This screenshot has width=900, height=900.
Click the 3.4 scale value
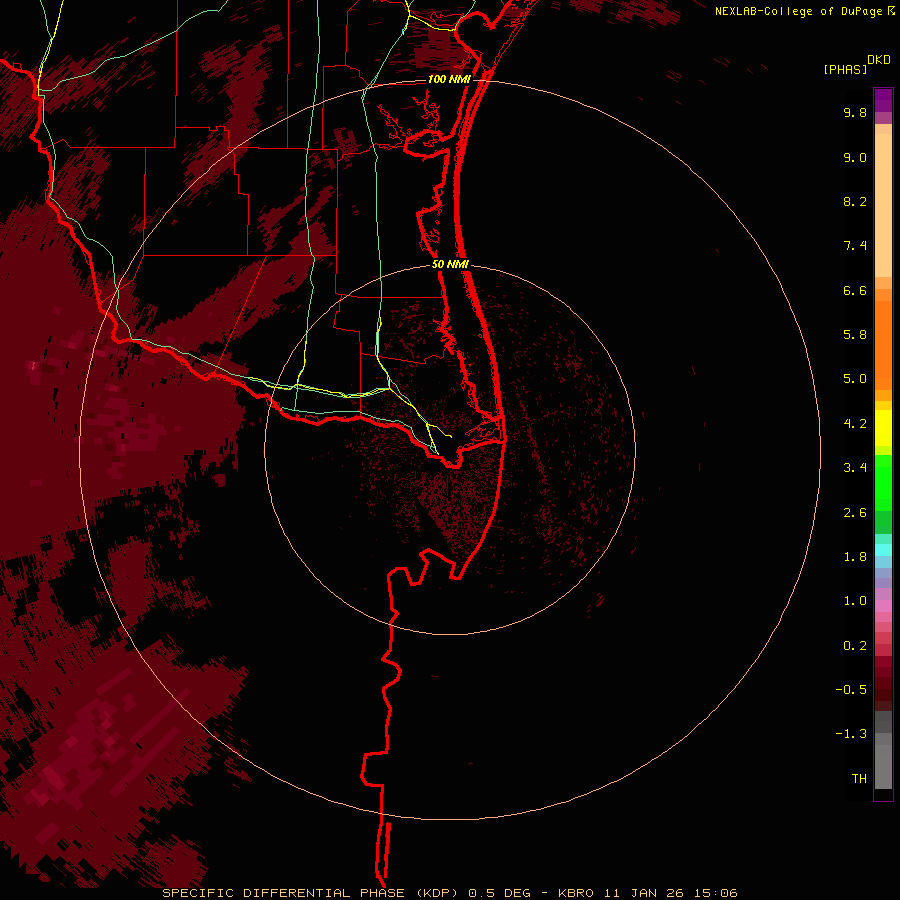(855, 468)
